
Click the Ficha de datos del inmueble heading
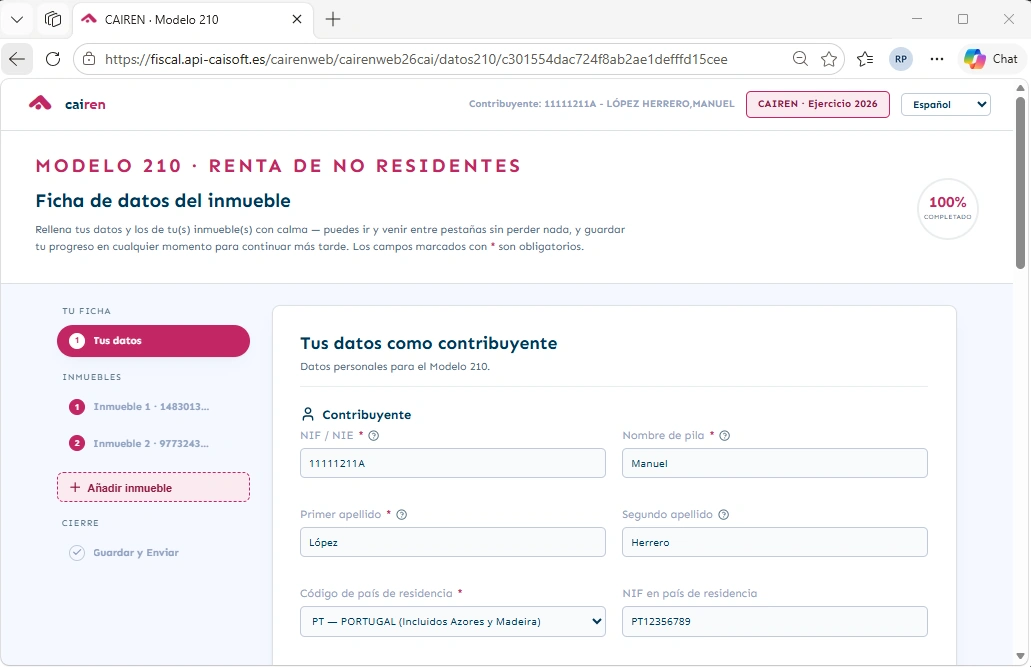(163, 201)
